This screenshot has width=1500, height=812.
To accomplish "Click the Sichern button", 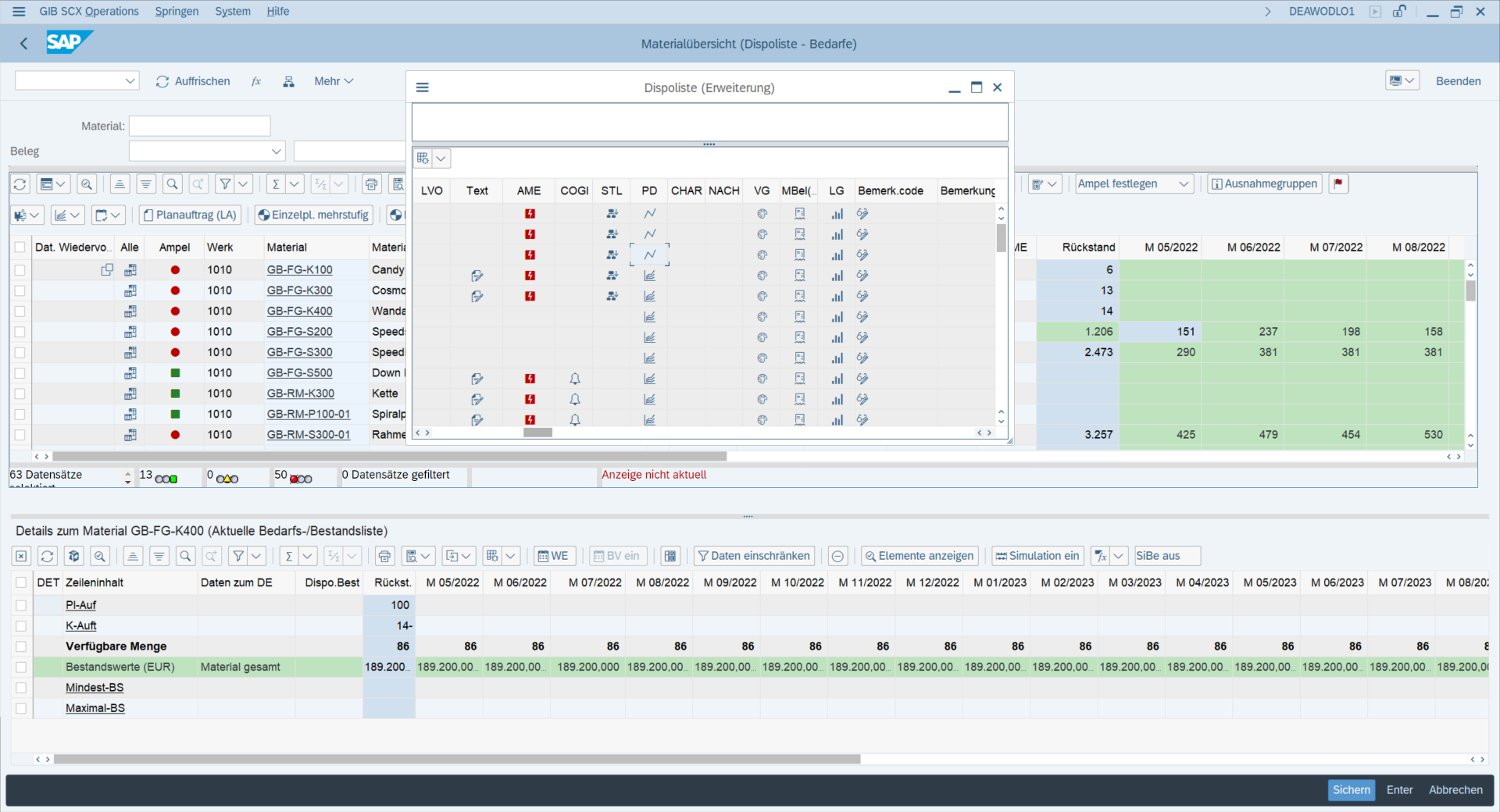I will click(1351, 790).
